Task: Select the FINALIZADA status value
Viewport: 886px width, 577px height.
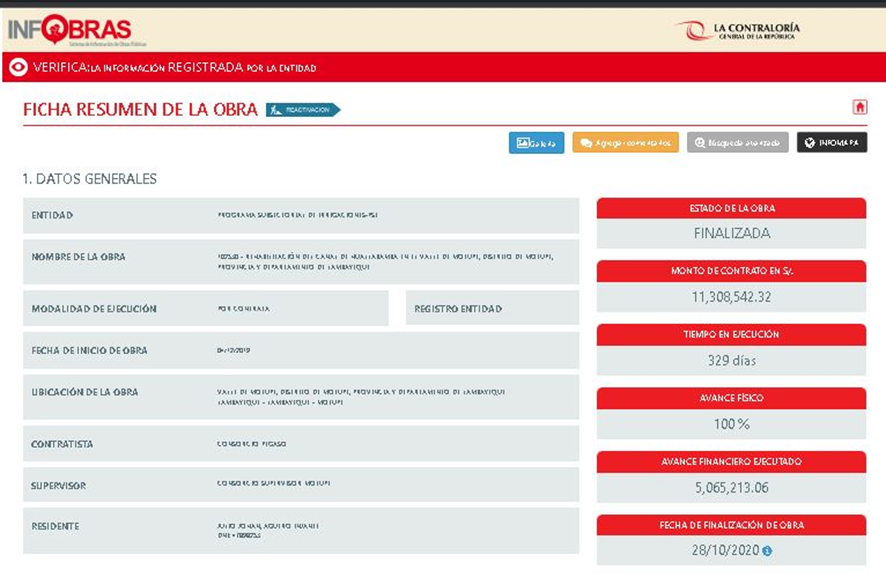Action: click(732, 233)
